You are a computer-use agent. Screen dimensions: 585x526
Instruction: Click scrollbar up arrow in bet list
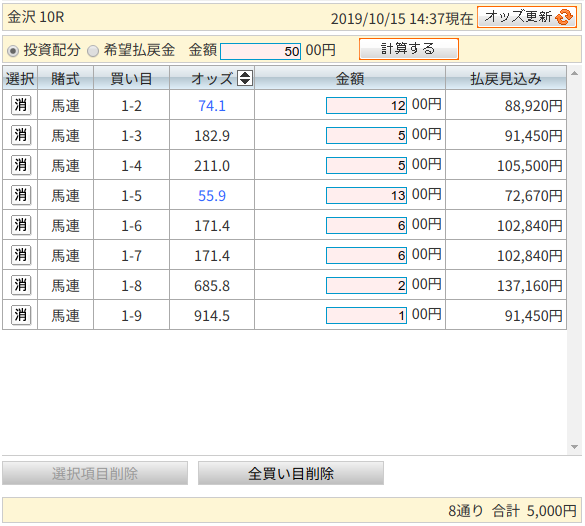(574, 73)
